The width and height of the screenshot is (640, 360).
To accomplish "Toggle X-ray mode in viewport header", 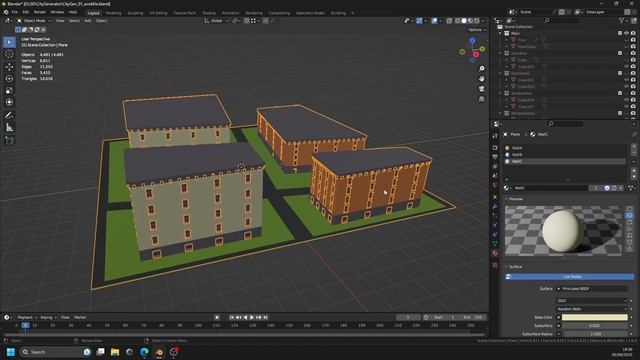I will click(449, 20).
